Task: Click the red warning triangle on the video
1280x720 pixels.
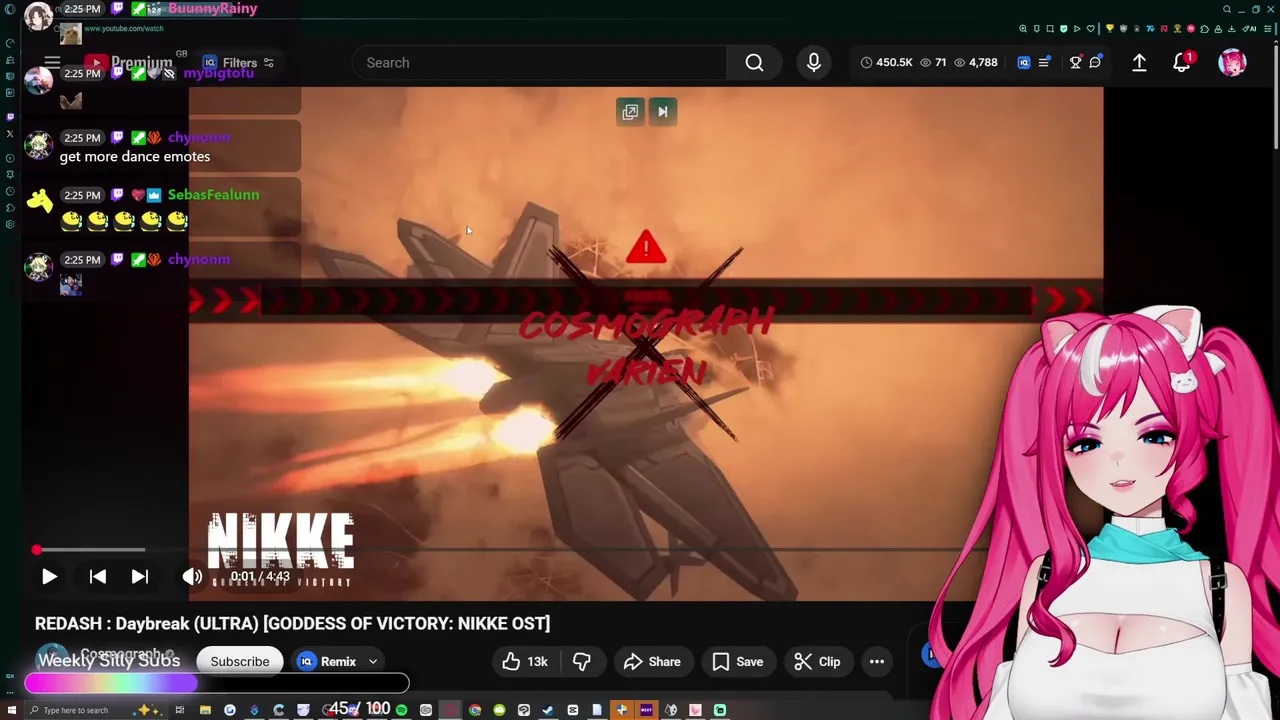Action: click(646, 247)
